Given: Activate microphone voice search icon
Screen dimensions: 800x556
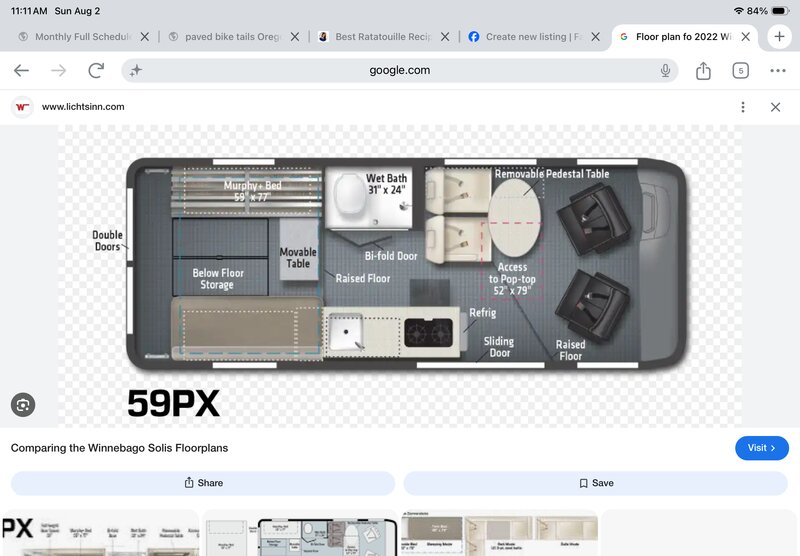Looking at the screenshot, I should tap(665, 70).
